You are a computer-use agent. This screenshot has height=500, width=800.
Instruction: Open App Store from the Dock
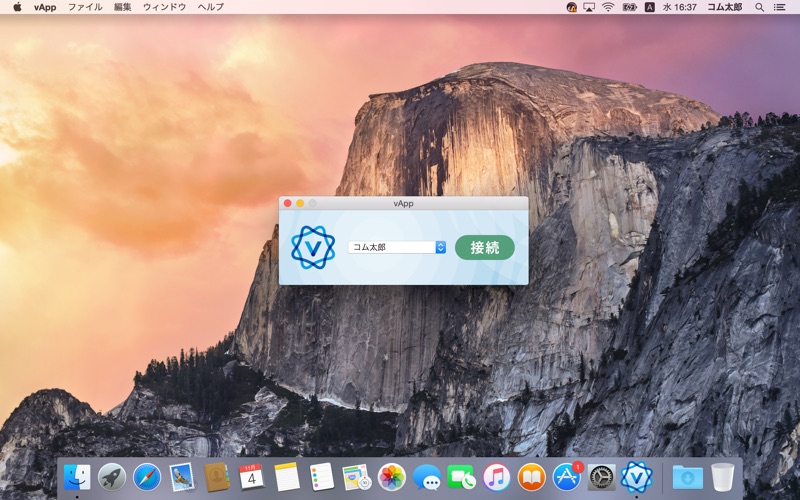click(567, 477)
